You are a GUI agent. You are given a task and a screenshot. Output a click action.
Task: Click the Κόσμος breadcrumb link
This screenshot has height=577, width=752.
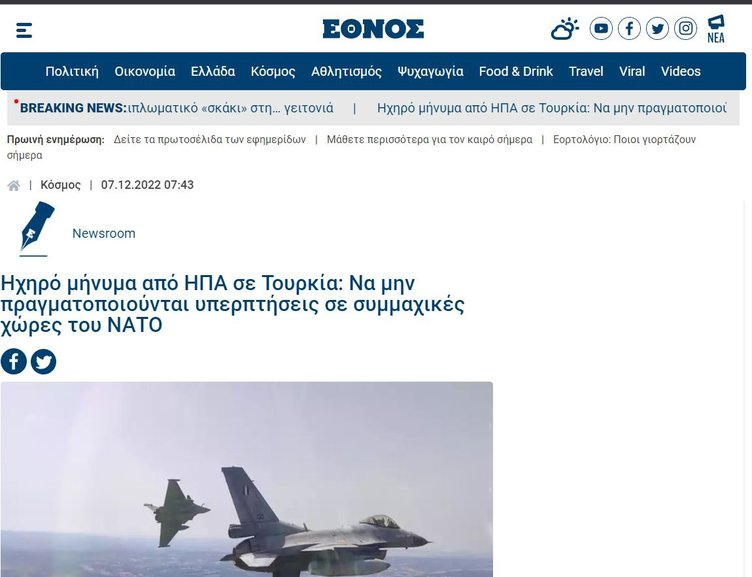point(60,185)
